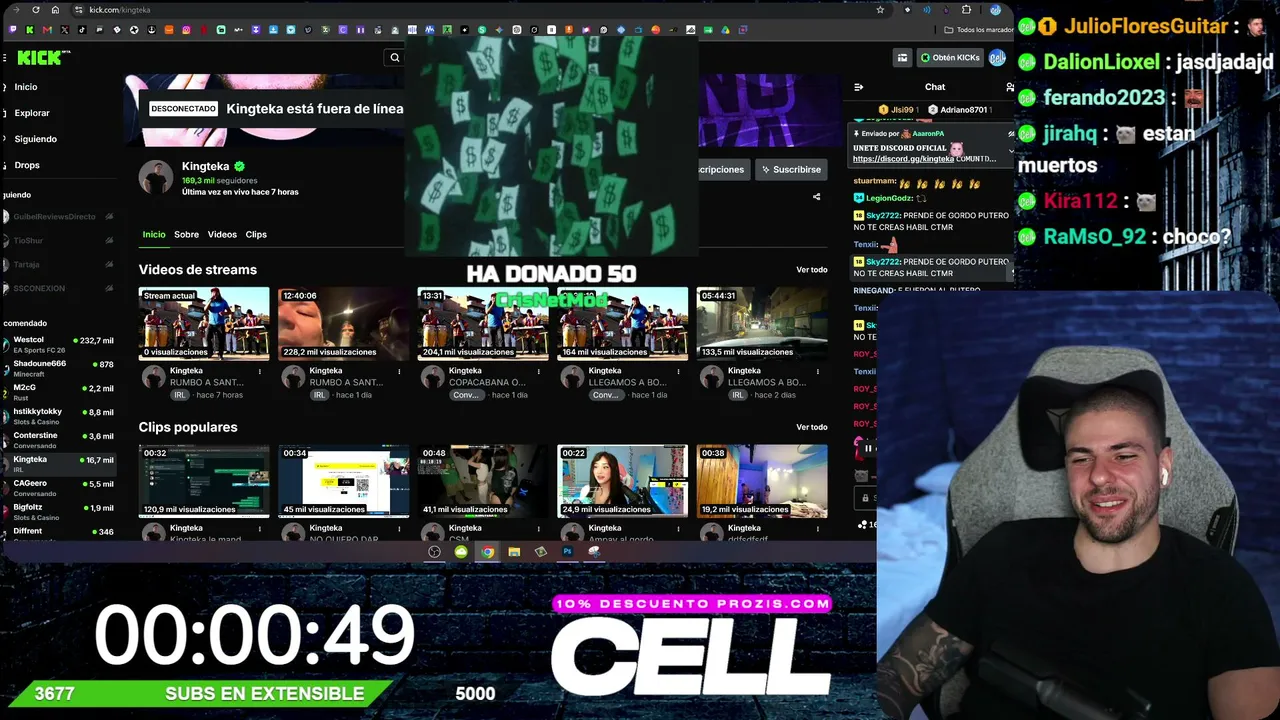
Task: Open Ver todo for Videos de streams
Action: tap(811, 270)
